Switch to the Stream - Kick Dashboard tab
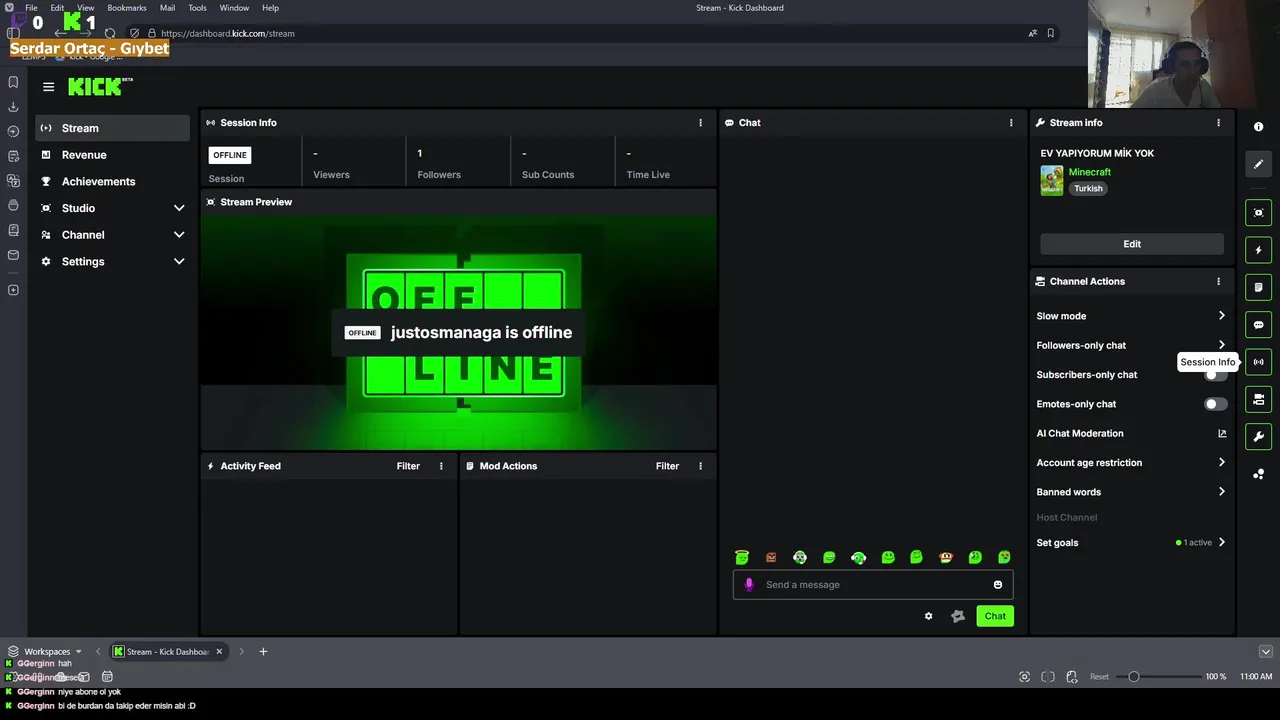 [167, 651]
